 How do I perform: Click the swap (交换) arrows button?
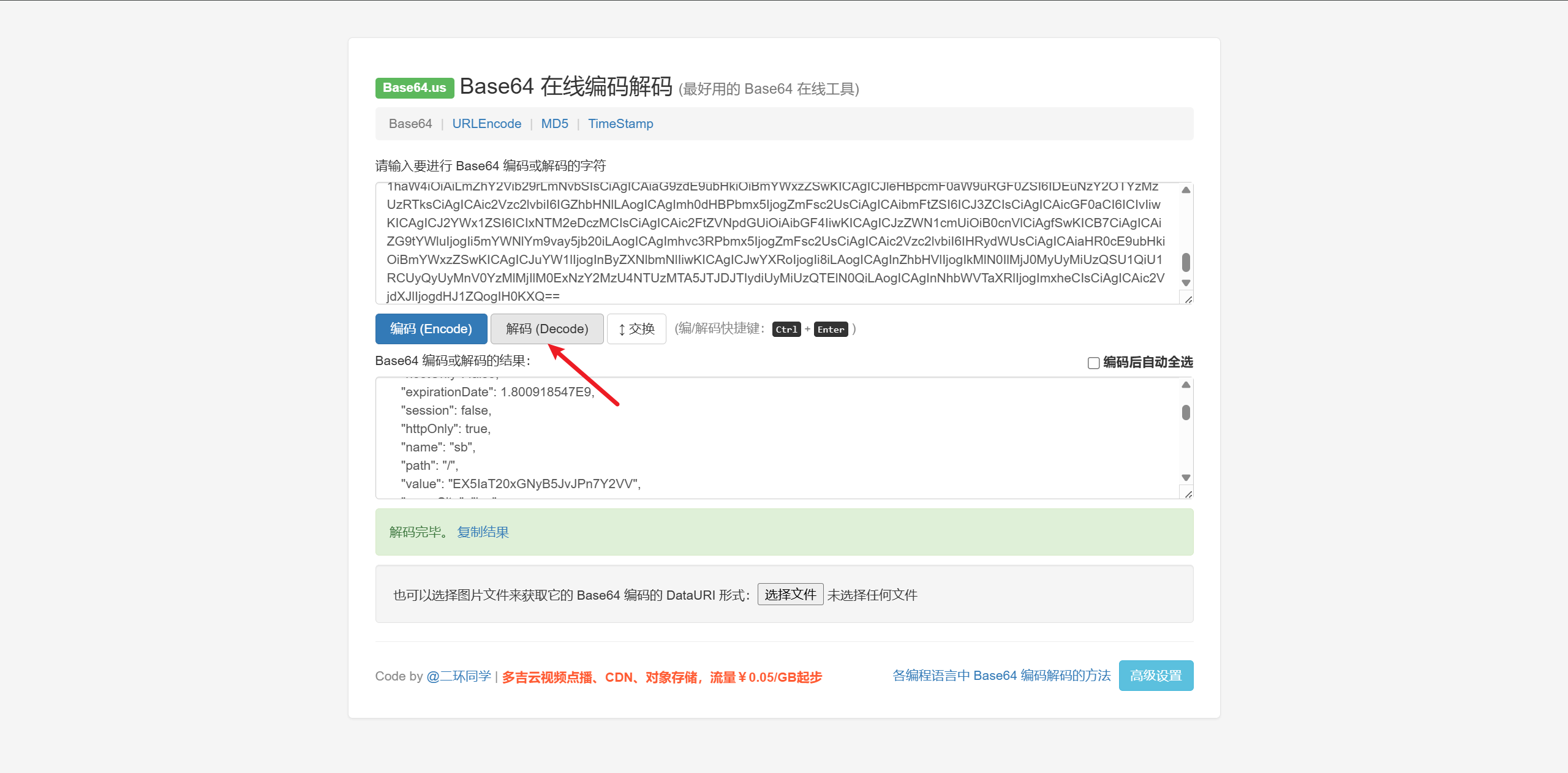point(636,329)
